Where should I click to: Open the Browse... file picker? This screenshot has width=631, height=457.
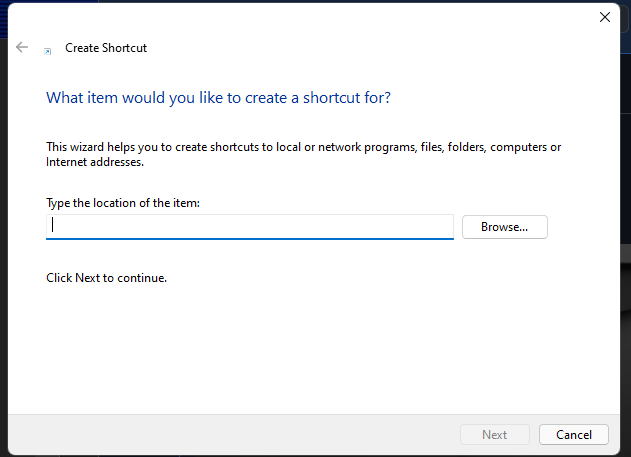pyautogui.click(x=505, y=227)
